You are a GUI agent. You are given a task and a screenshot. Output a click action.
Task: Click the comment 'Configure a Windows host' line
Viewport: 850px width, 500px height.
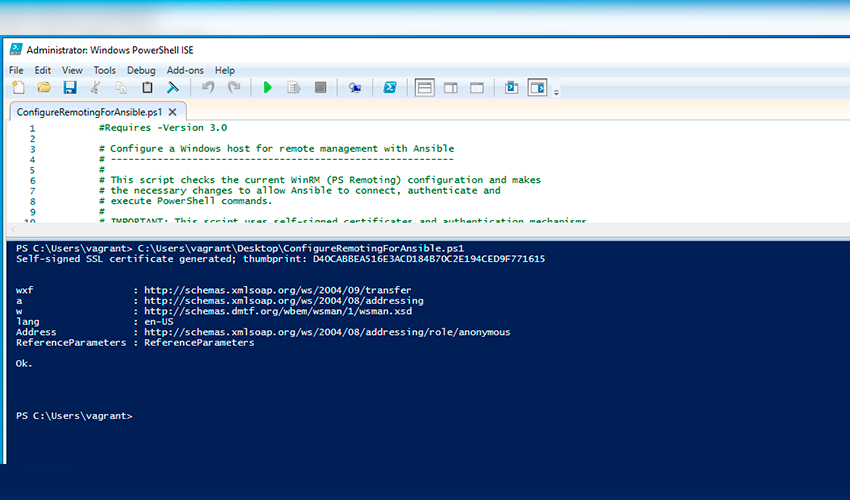point(276,149)
